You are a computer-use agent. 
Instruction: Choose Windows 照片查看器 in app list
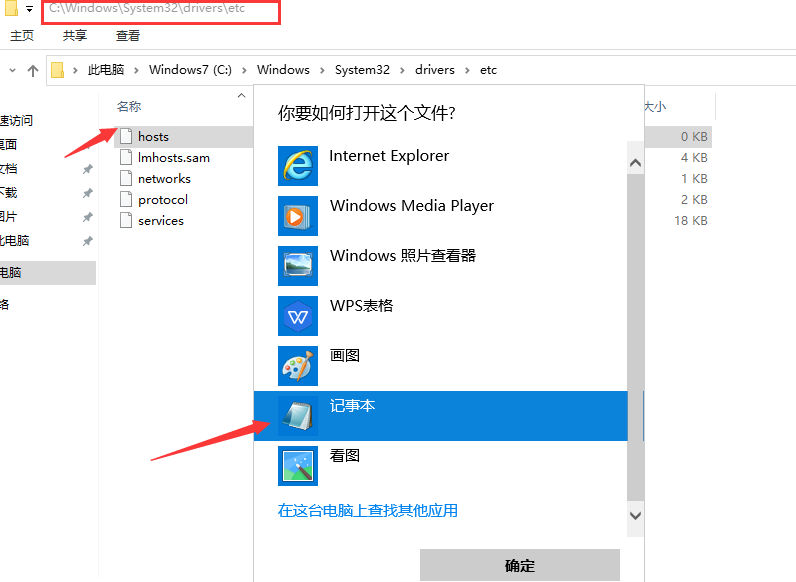pyautogui.click(x=441, y=266)
